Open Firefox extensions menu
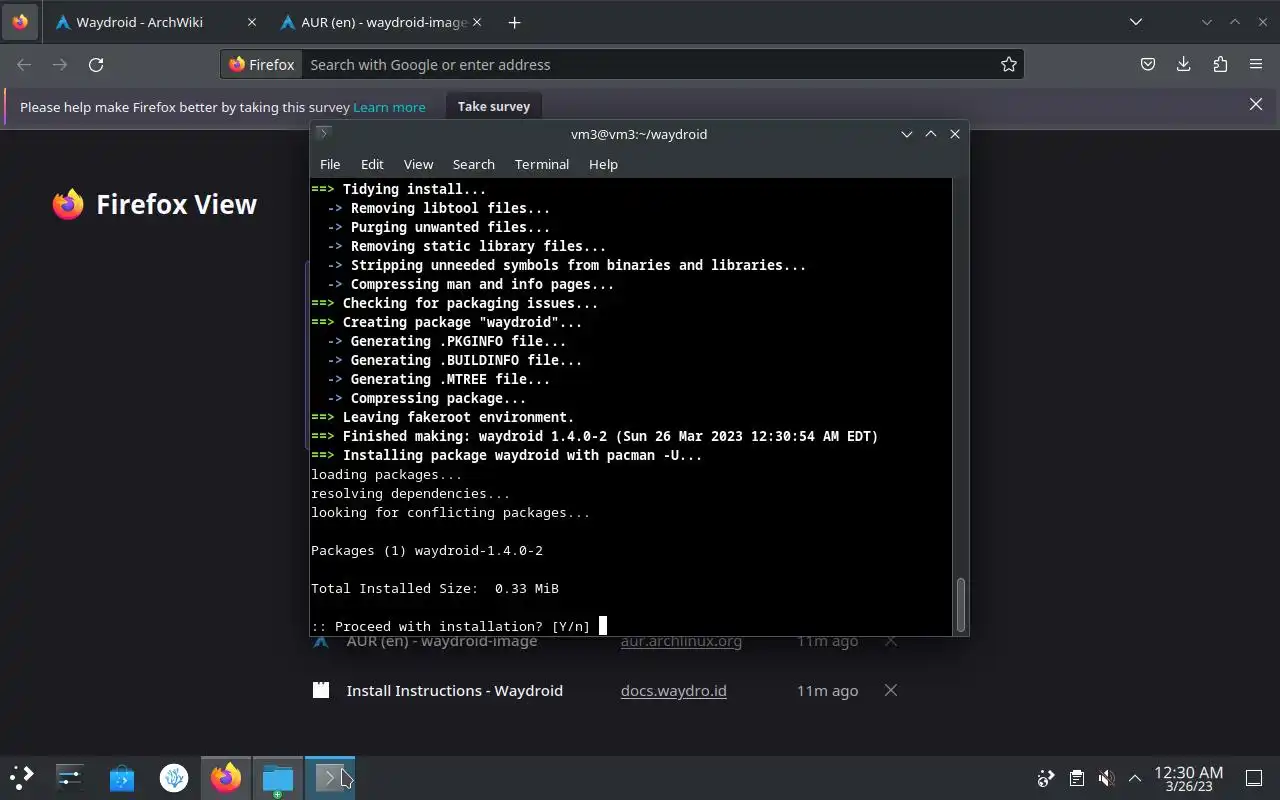 [1220, 64]
